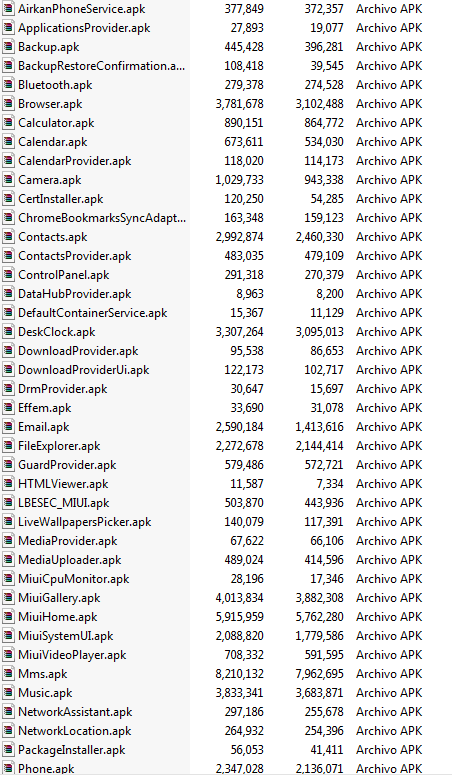Screen dimensions: 452x776
Task: Click the Calculator.apk archive icon
Action: (x=8, y=123)
